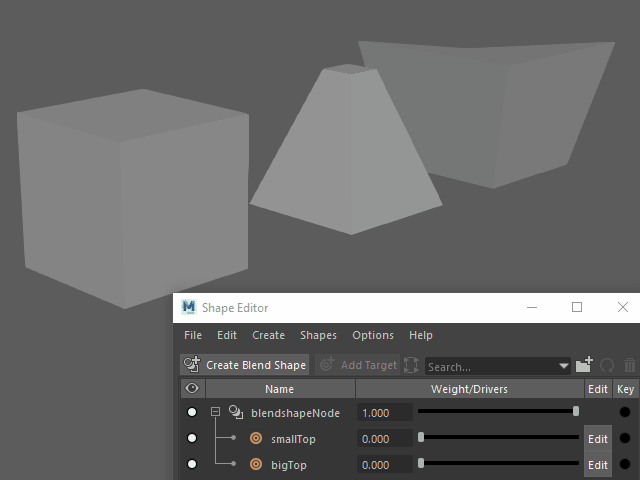Click the Weight/Drivers column header
The height and width of the screenshot is (480, 640).
pos(469,389)
